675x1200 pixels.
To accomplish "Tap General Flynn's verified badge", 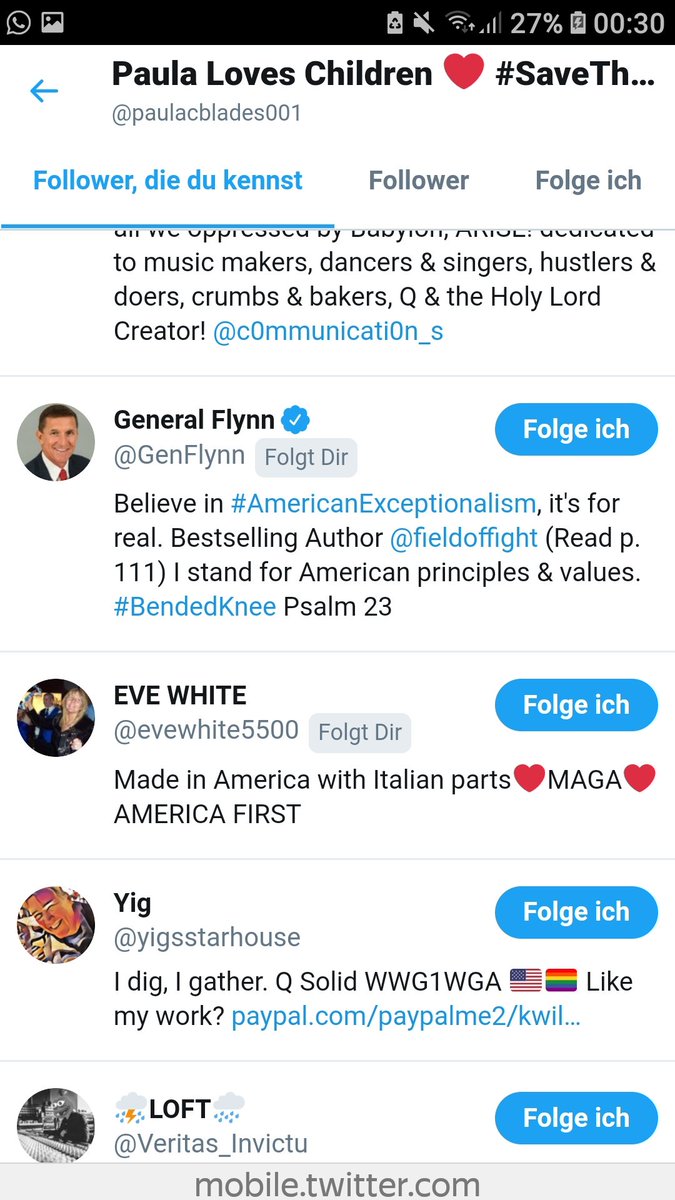I will (295, 419).
